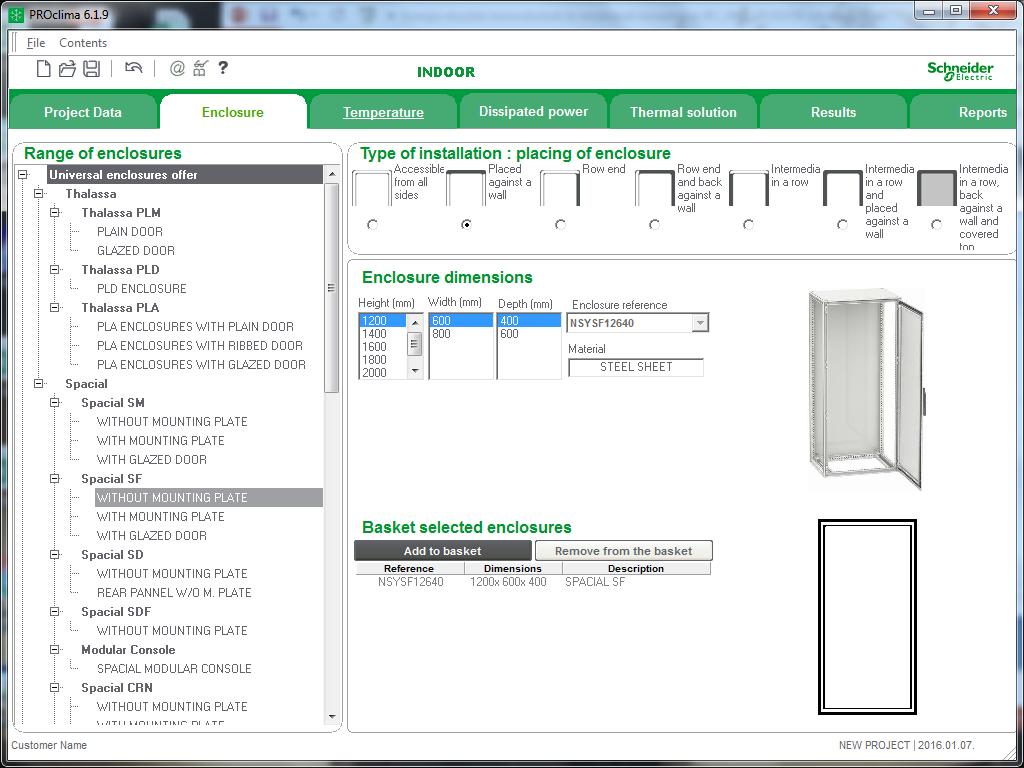
Task: Collapse the Spacial tree node
Action: [39, 383]
